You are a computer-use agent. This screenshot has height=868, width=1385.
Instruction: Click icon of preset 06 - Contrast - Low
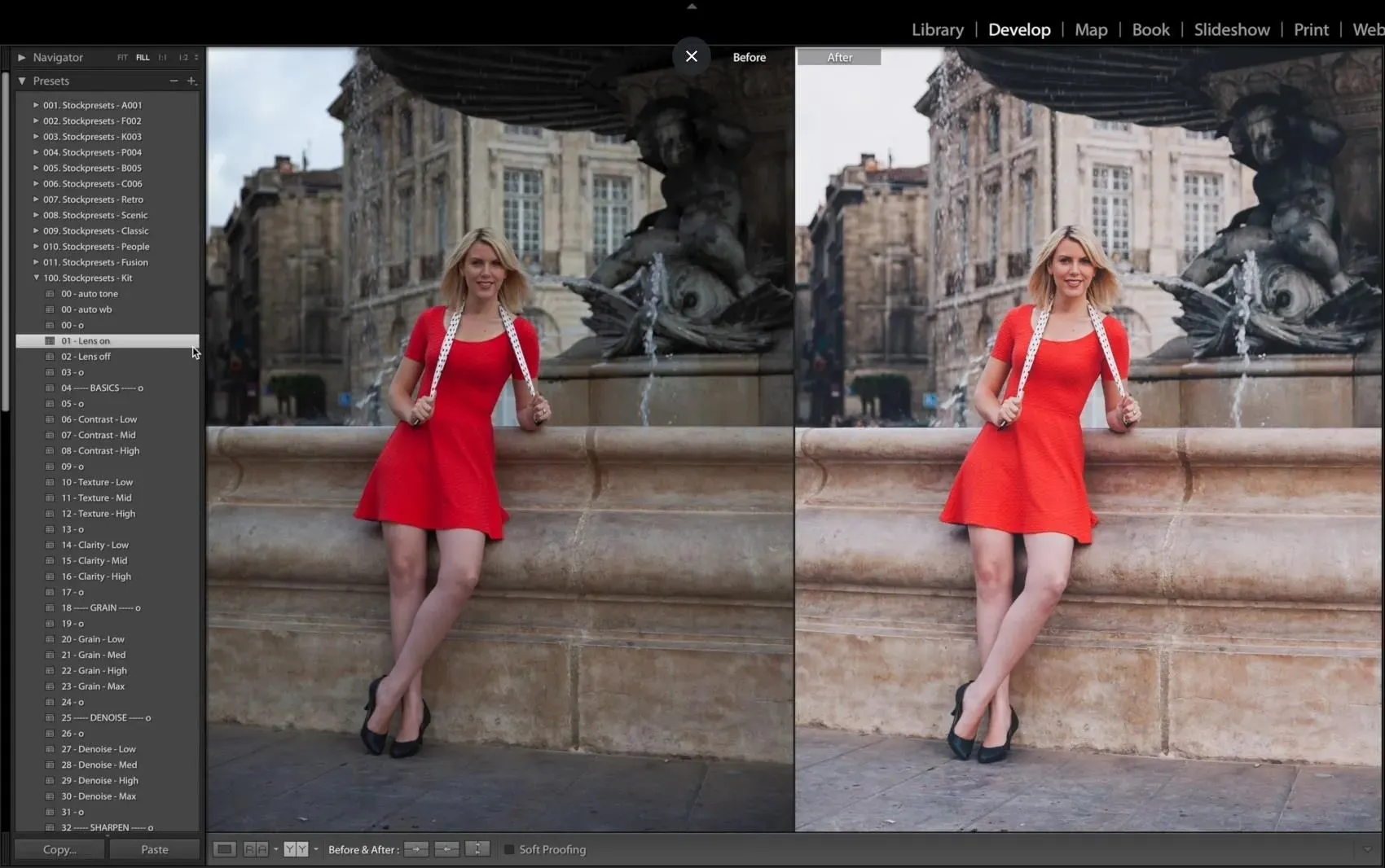tap(50, 419)
